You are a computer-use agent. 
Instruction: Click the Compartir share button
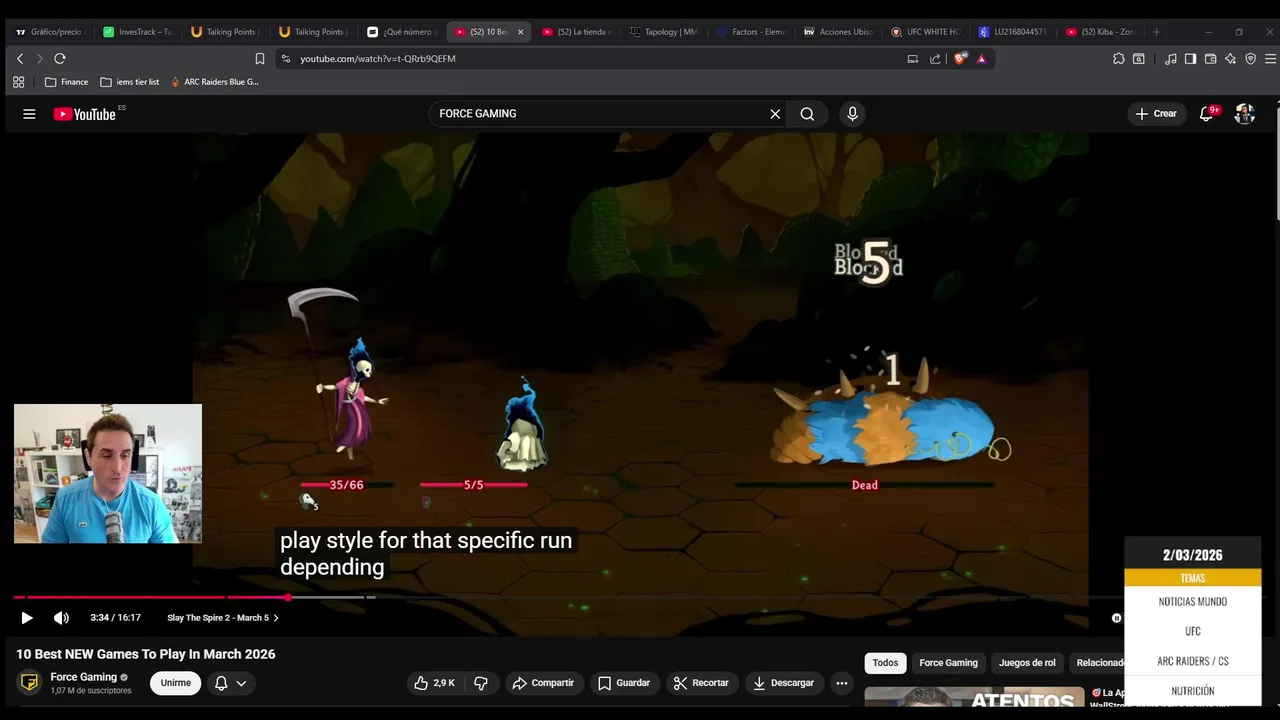coord(543,683)
